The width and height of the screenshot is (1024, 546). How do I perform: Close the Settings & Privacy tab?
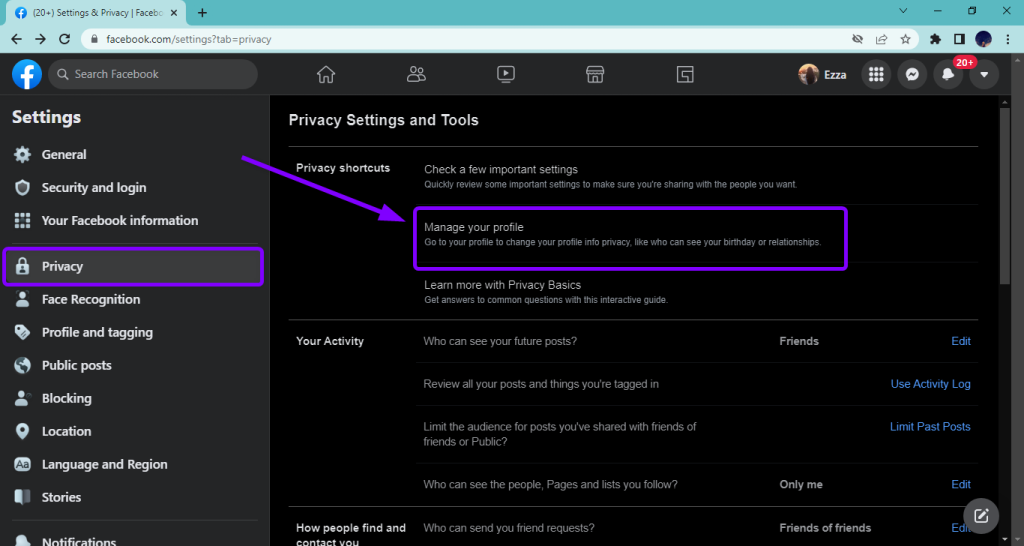pos(174,12)
